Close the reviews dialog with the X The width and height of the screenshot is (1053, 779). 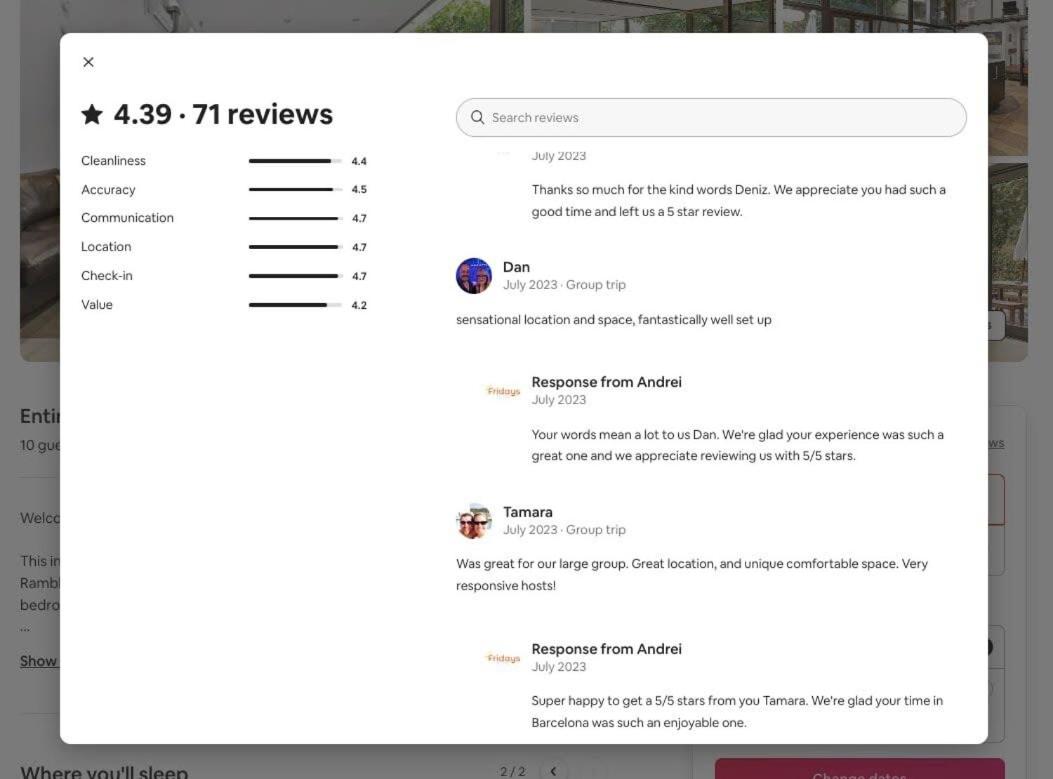(88, 62)
